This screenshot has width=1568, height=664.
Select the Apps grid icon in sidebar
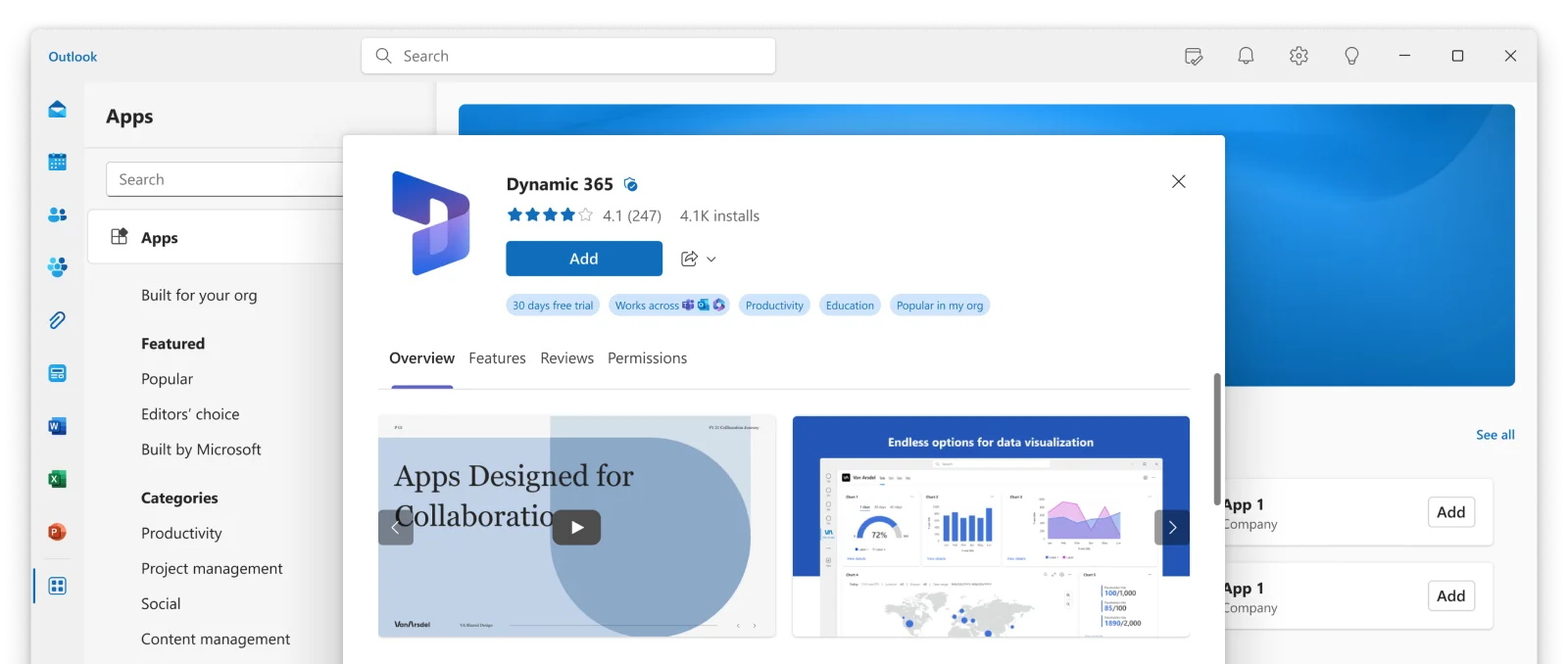(x=57, y=586)
